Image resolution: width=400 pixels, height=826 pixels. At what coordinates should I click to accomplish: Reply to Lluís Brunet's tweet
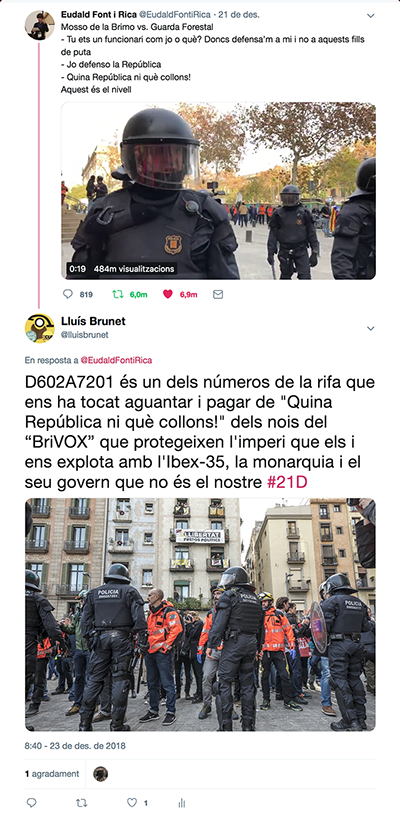32,802
